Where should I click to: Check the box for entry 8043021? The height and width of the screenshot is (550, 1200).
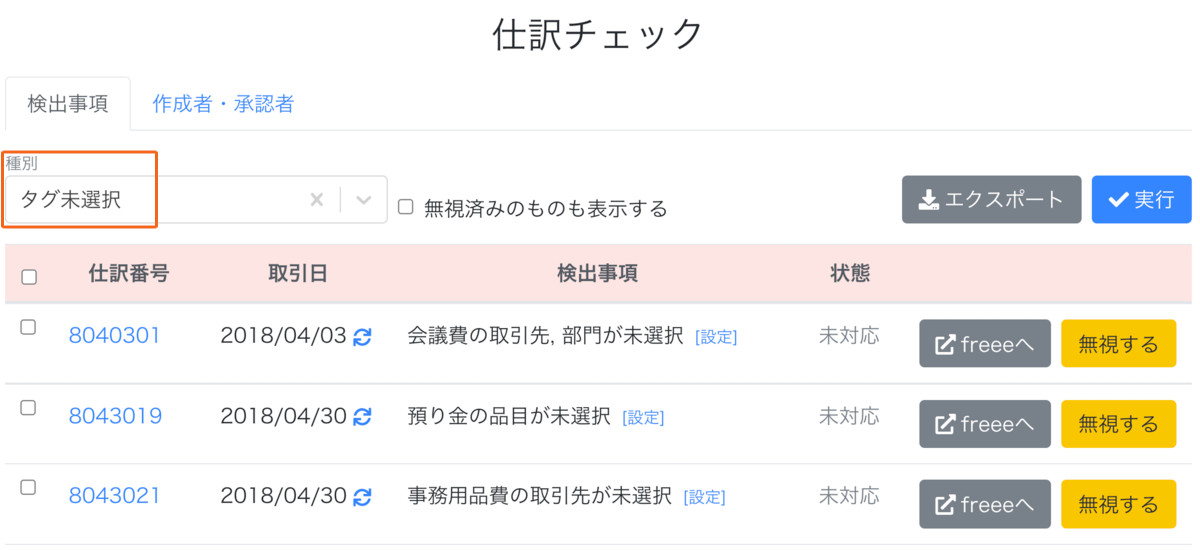point(28,487)
